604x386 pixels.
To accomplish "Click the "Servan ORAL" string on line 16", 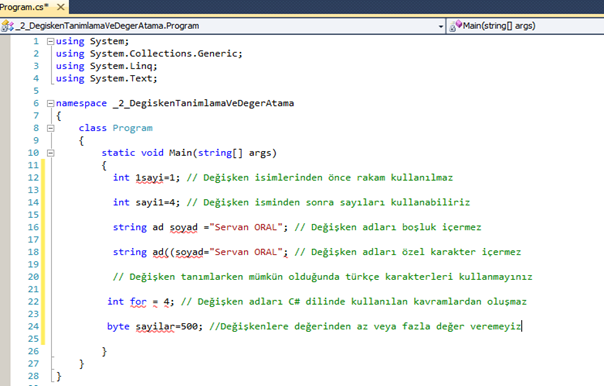I will (246, 227).
